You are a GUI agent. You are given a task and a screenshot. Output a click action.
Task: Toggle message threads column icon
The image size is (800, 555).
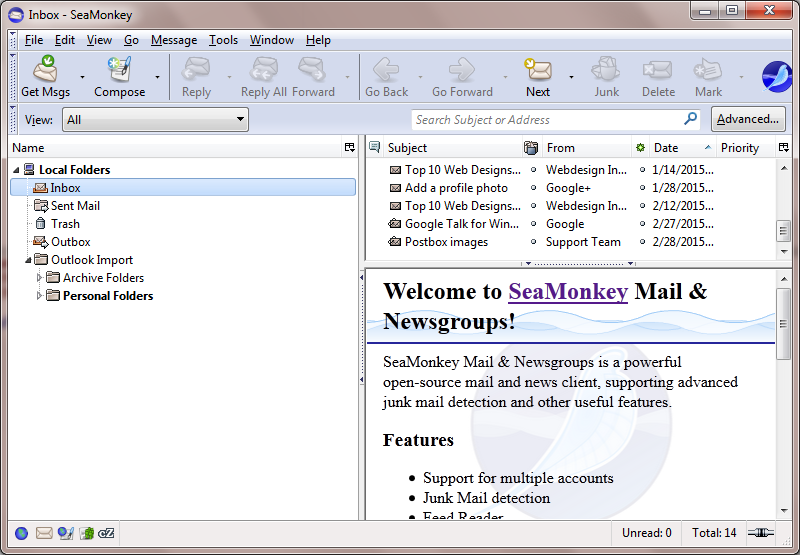coord(374,147)
